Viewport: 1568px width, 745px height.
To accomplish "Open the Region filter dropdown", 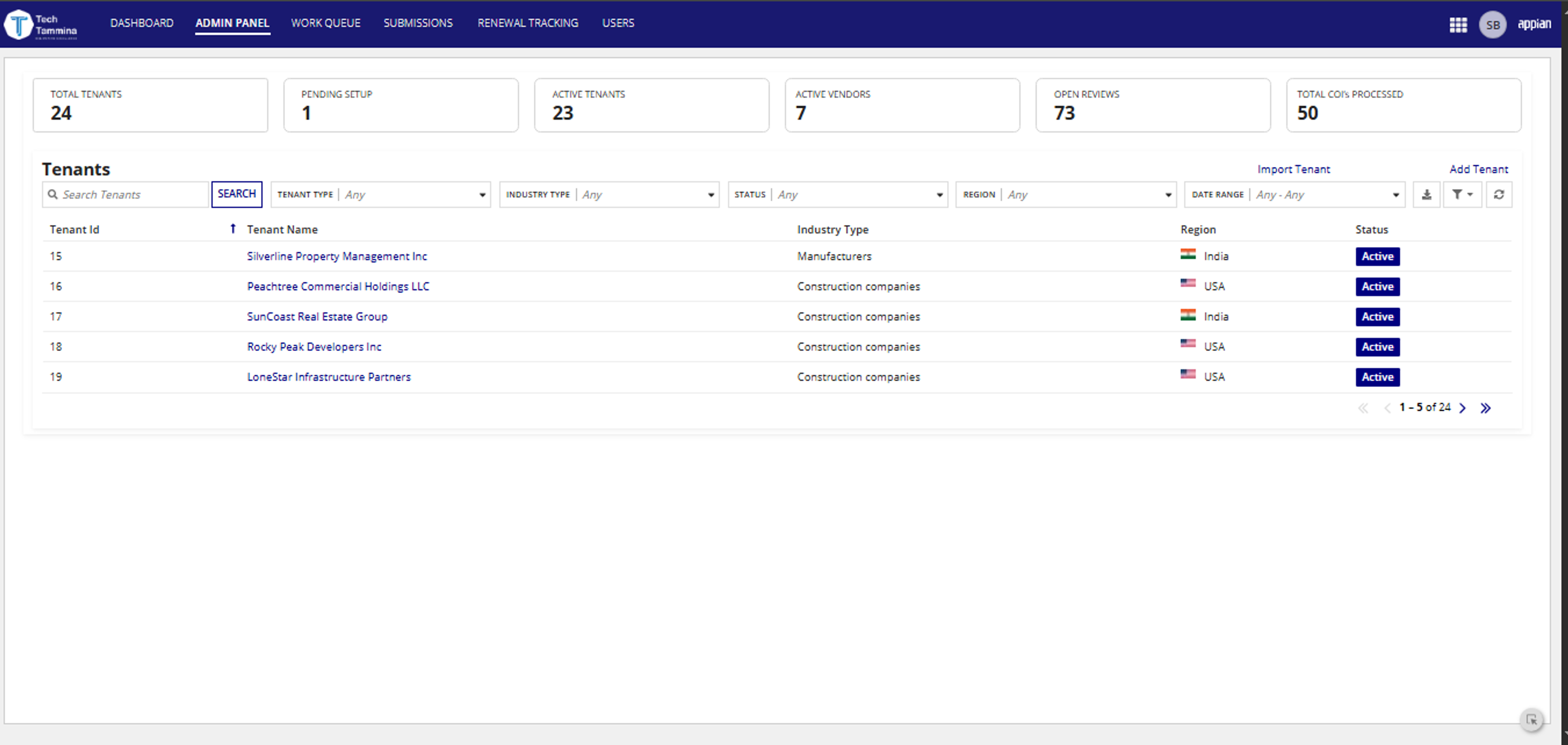I will (x=1066, y=194).
